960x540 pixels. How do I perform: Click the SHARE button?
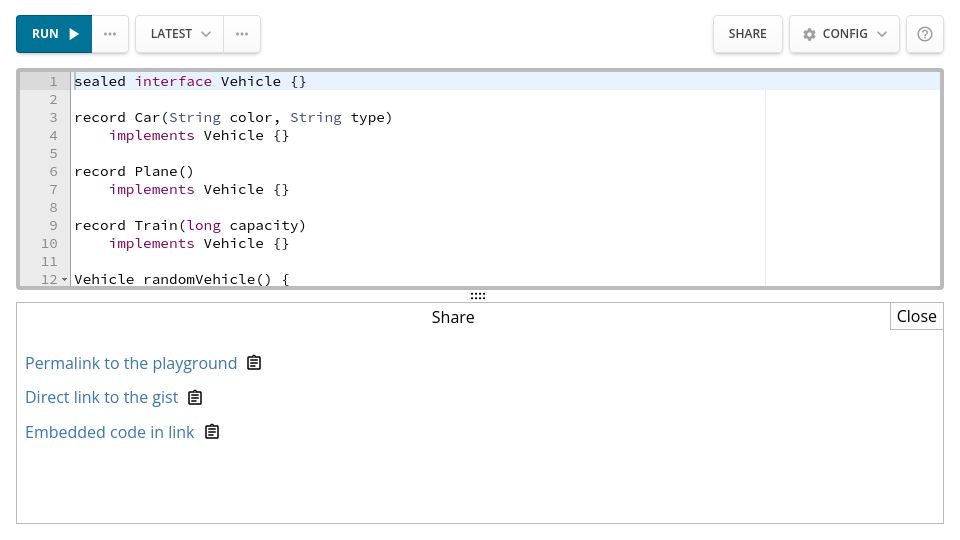click(748, 34)
